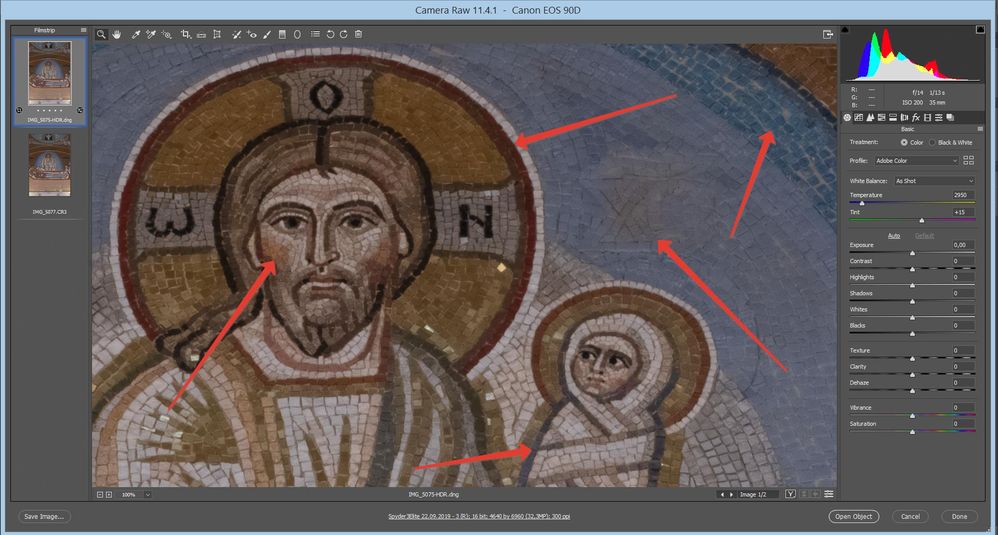The image size is (998, 535).
Task: Select the Color treatment radio button
Action: [x=904, y=142]
